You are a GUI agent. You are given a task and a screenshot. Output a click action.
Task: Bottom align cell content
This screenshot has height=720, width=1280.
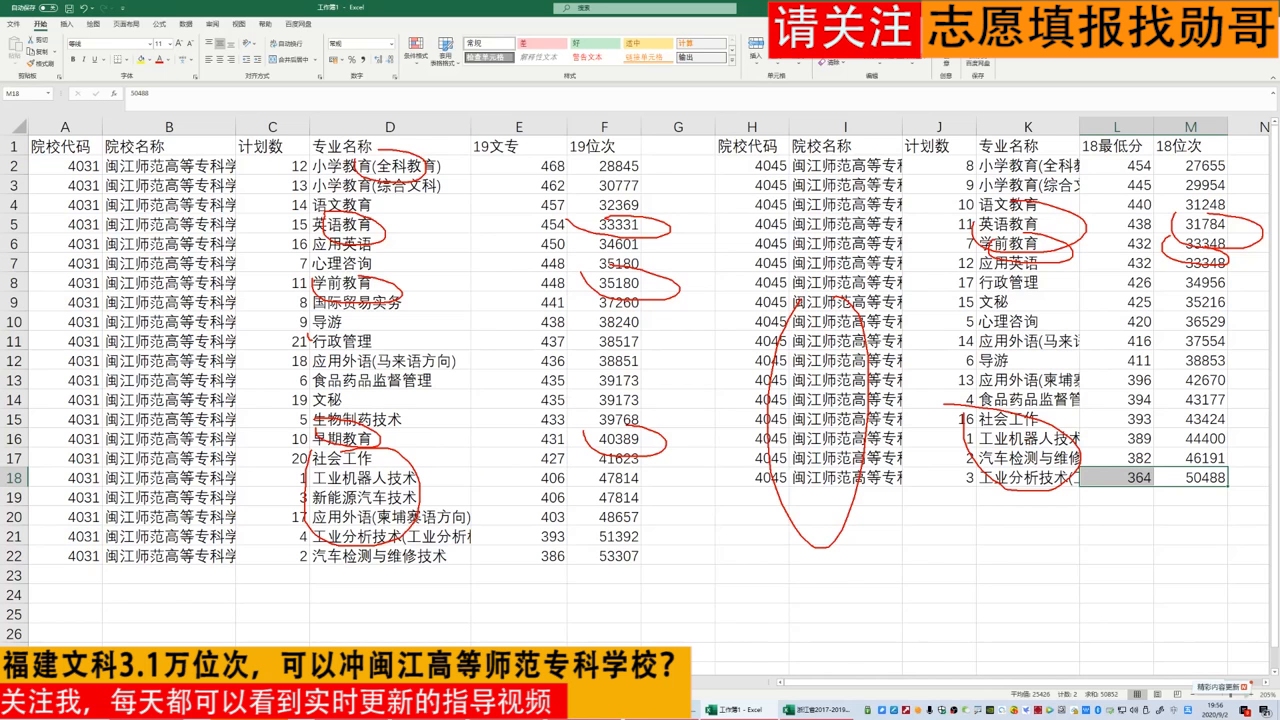[231, 43]
